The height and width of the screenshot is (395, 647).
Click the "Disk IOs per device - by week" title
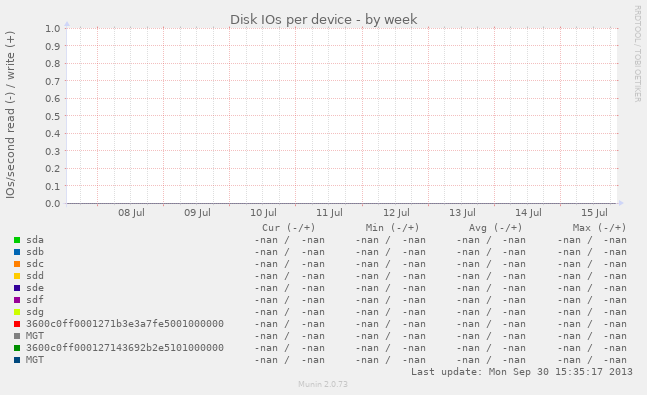324,19
